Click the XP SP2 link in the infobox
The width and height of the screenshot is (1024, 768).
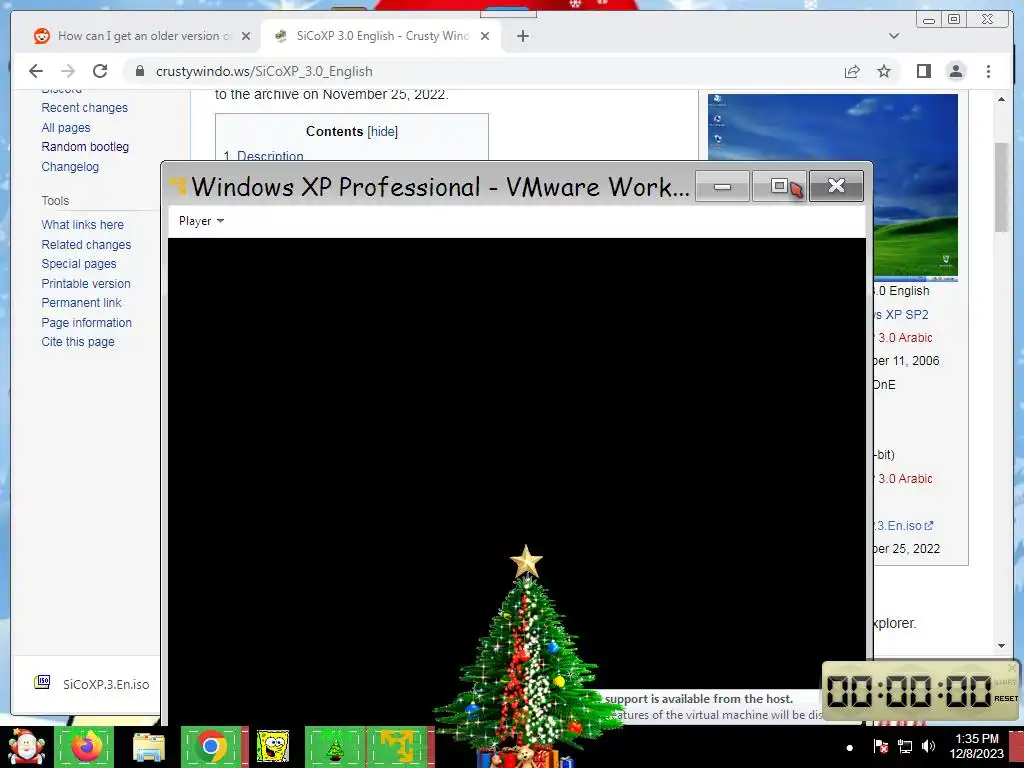901,314
